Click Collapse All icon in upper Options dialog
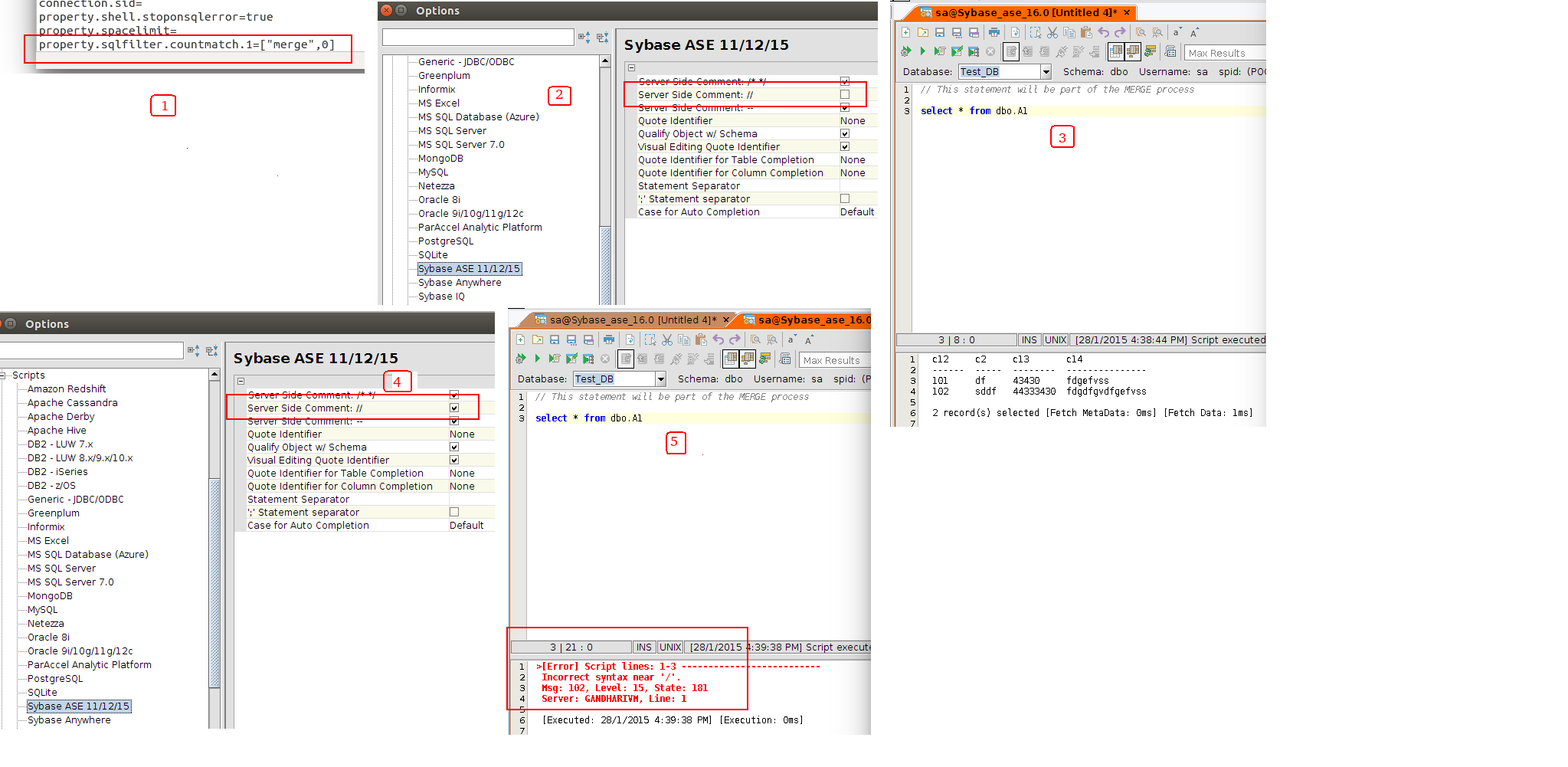This screenshot has width=1568, height=767. point(603,37)
